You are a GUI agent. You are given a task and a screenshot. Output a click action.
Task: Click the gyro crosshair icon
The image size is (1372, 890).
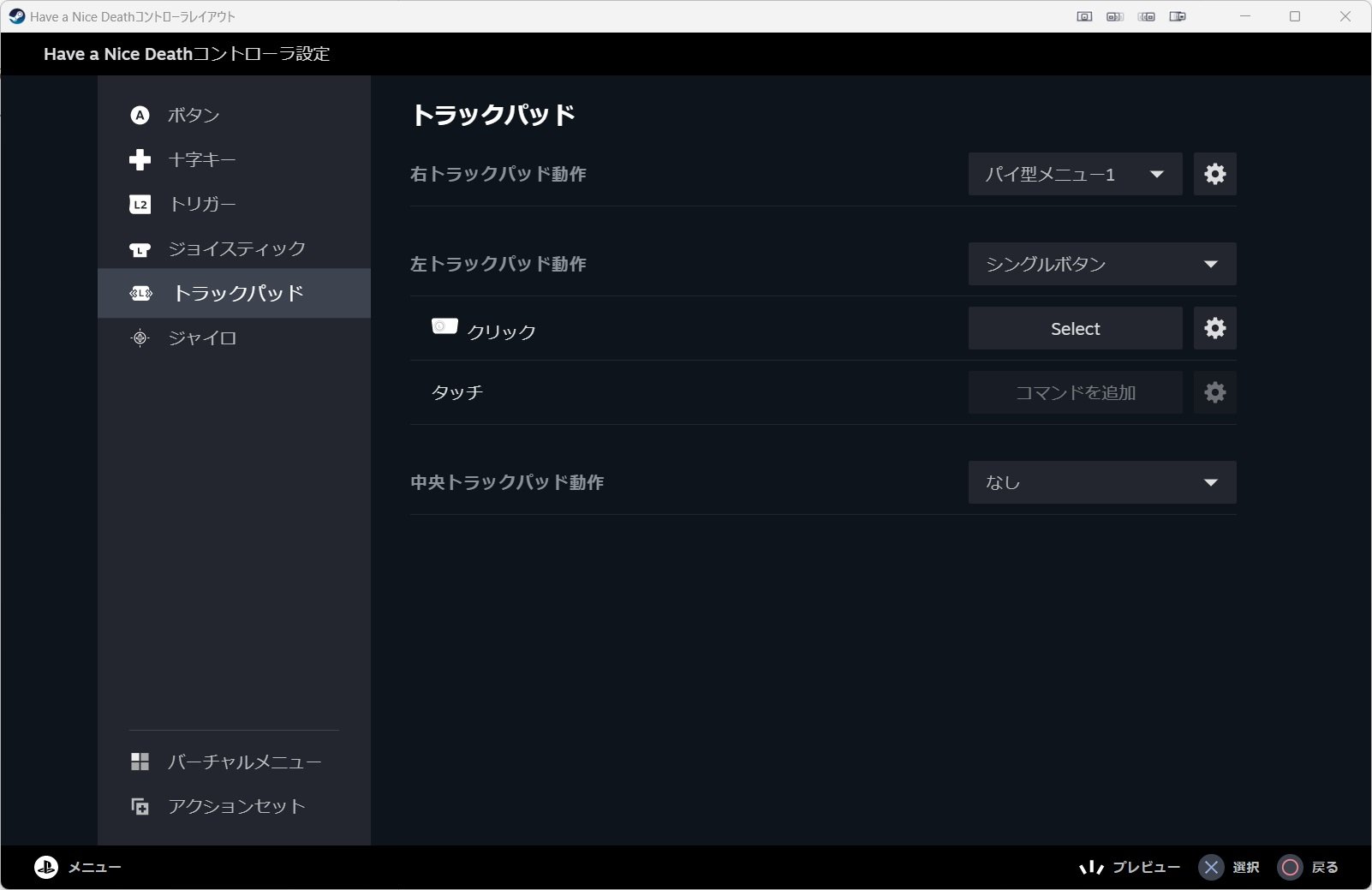click(x=140, y=337)
